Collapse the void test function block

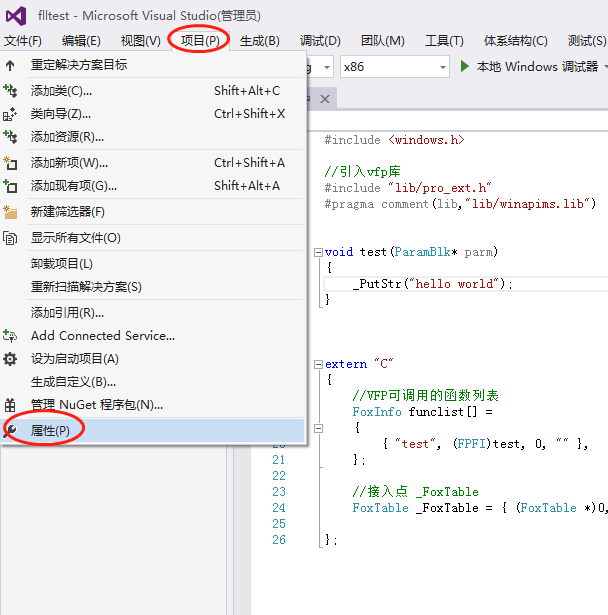click(x=319, y=252)
